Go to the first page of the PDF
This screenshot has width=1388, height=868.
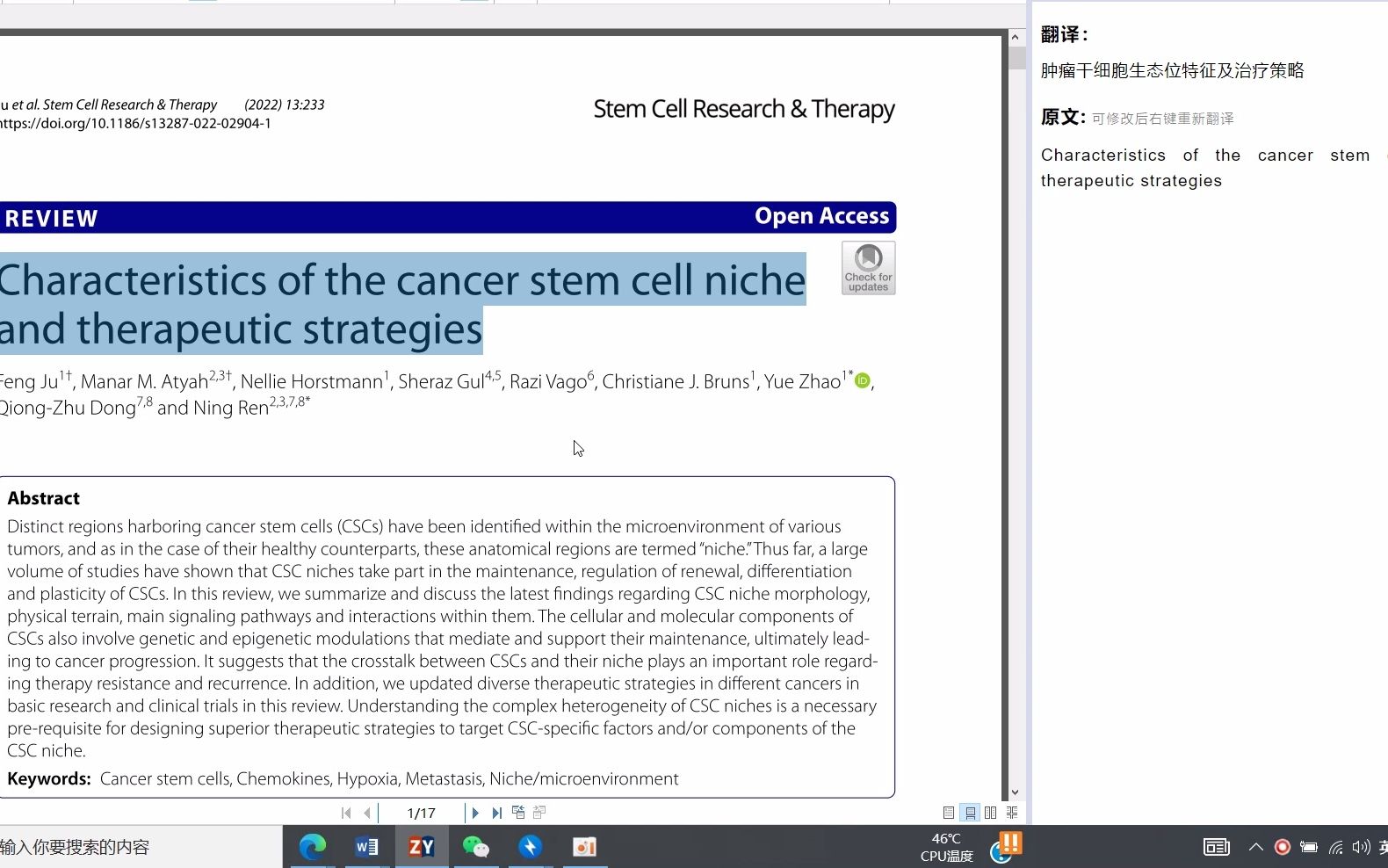pyautogui.click(x=346, y=814)
